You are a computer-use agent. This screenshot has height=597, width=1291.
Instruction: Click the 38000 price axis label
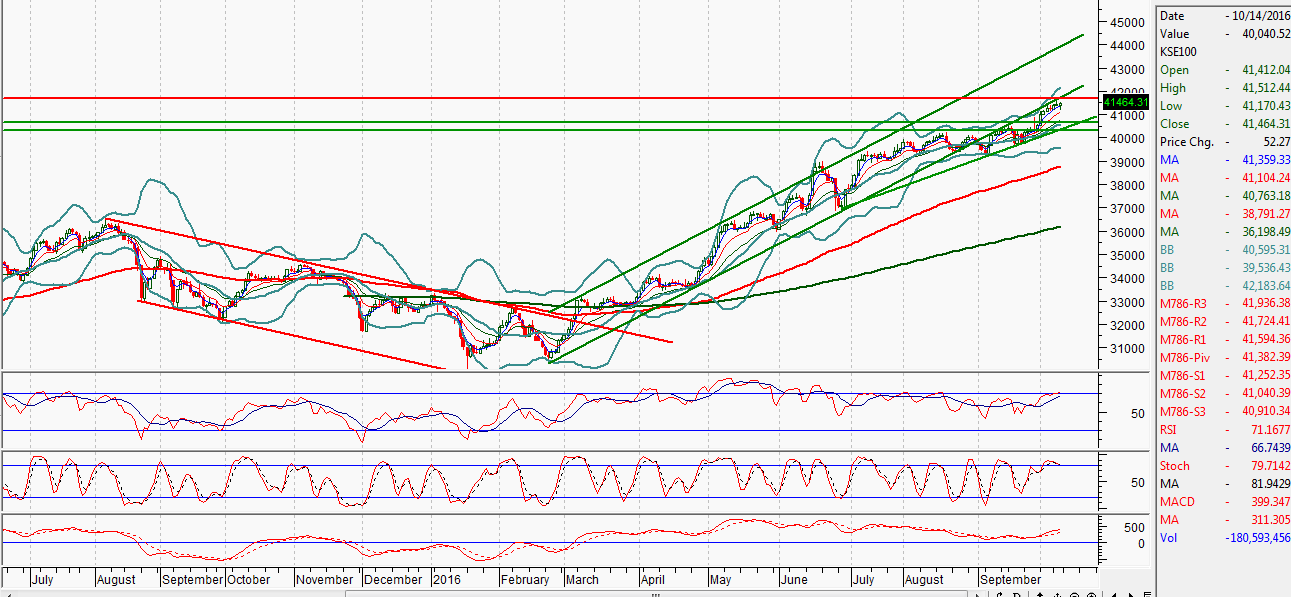point(1128,186)
